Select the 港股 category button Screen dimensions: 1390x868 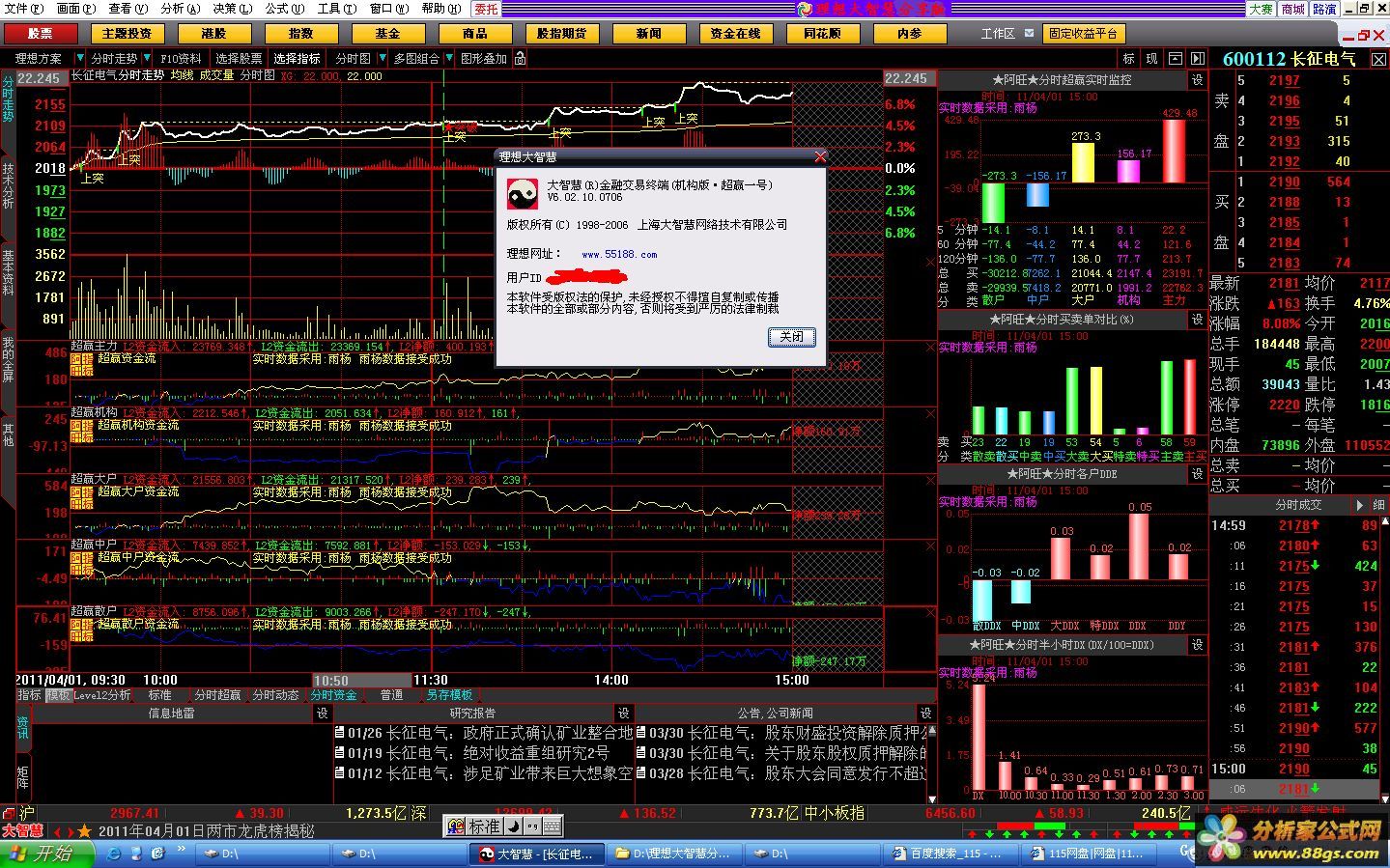[214, 33]
